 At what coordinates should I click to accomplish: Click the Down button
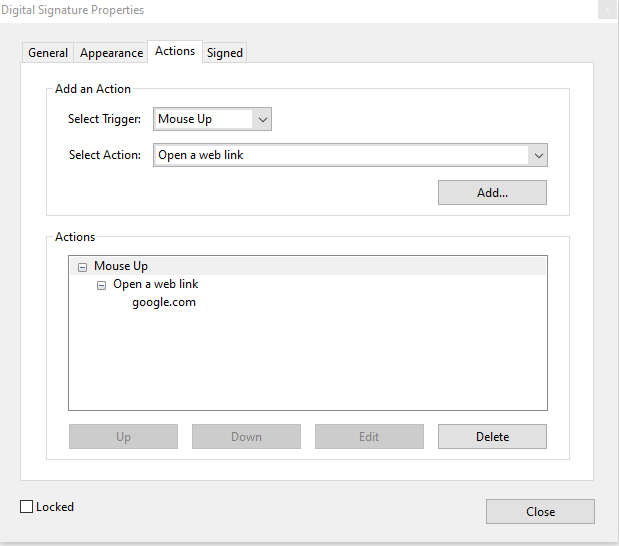(246, 437)
